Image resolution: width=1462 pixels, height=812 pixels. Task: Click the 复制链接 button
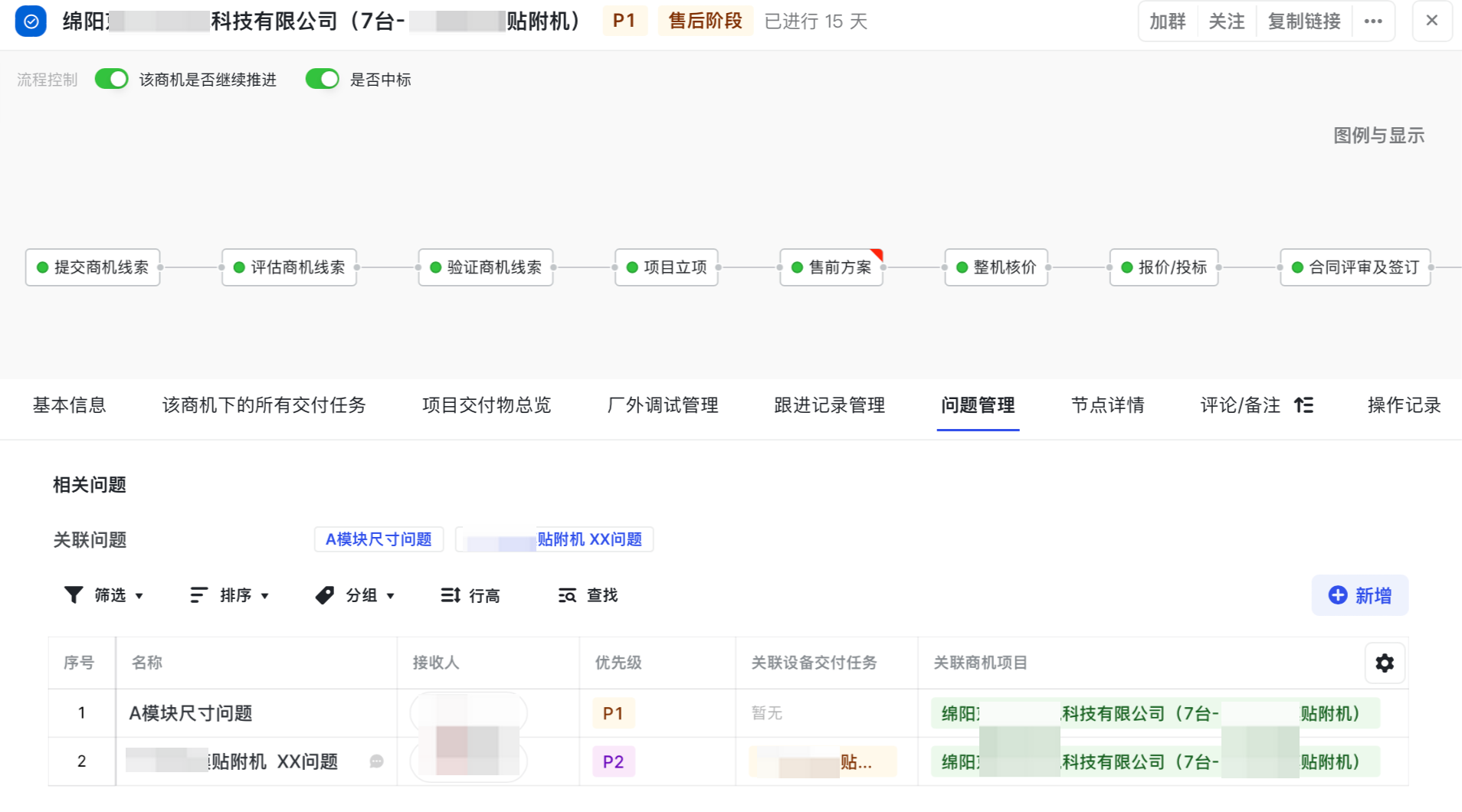(x=1303, y=21)
